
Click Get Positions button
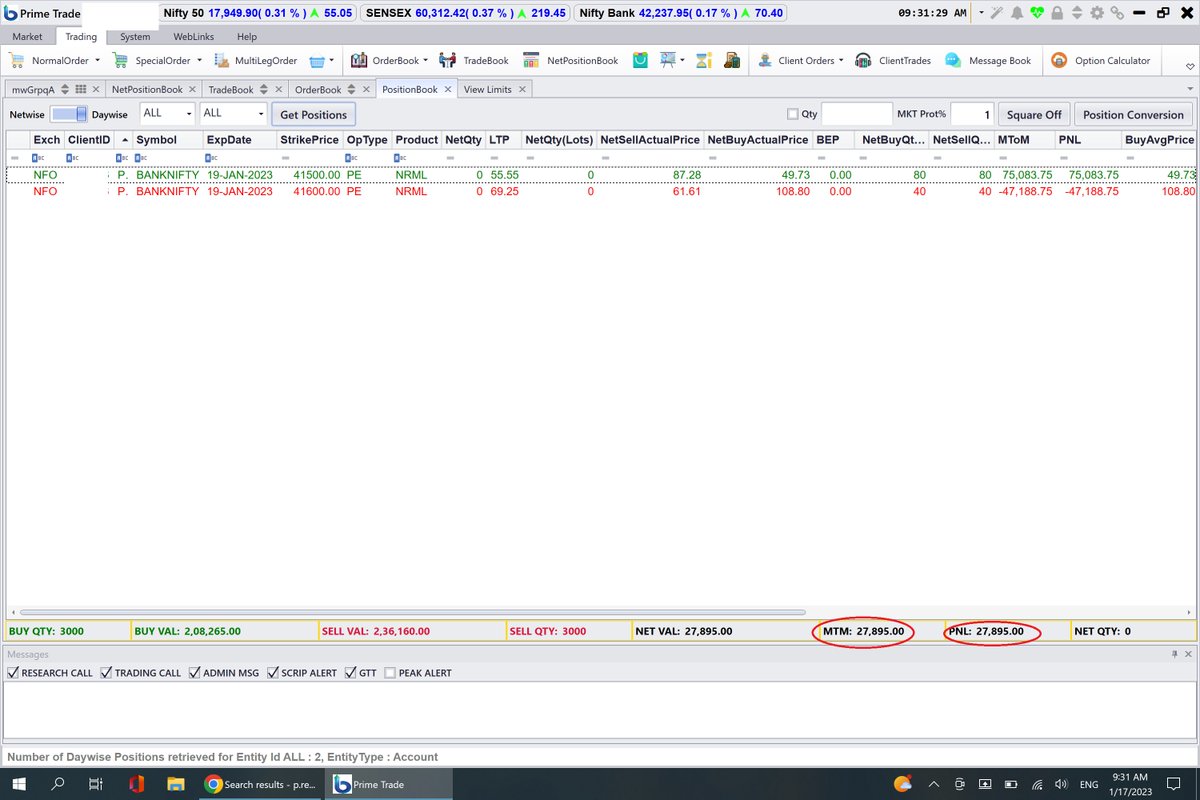313,114
